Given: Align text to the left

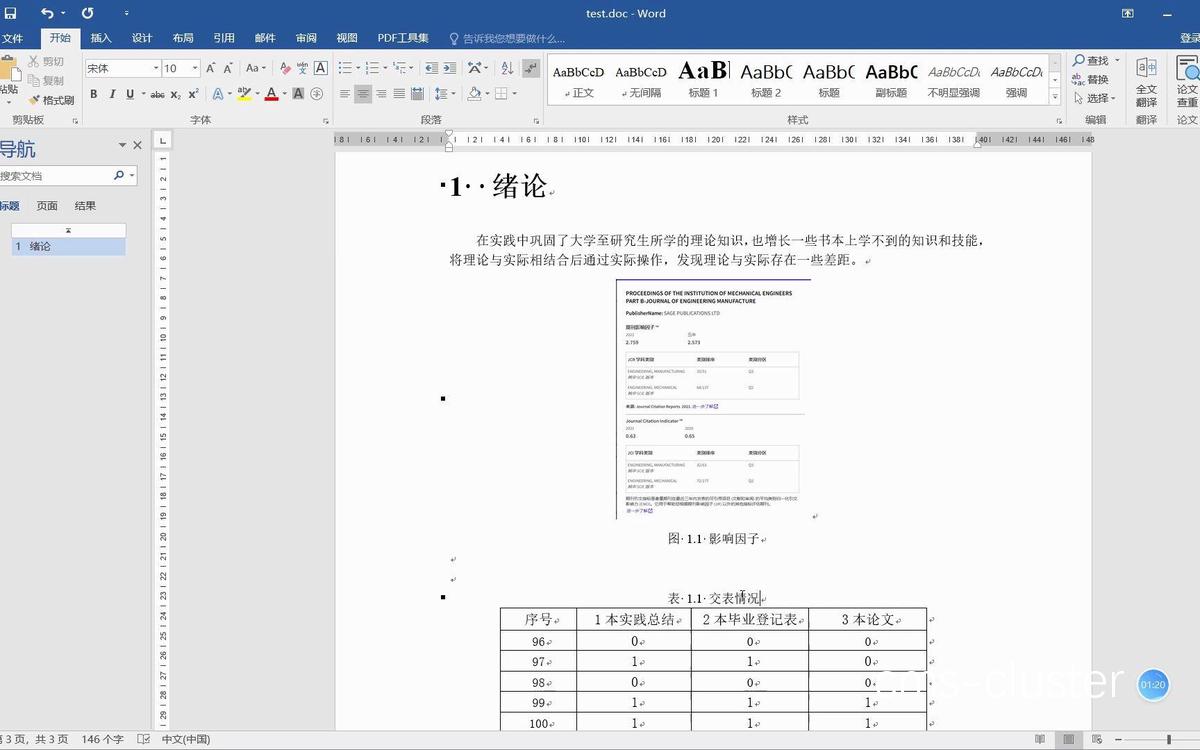Looking at the screenshot, I should click(x=345, y=94).
